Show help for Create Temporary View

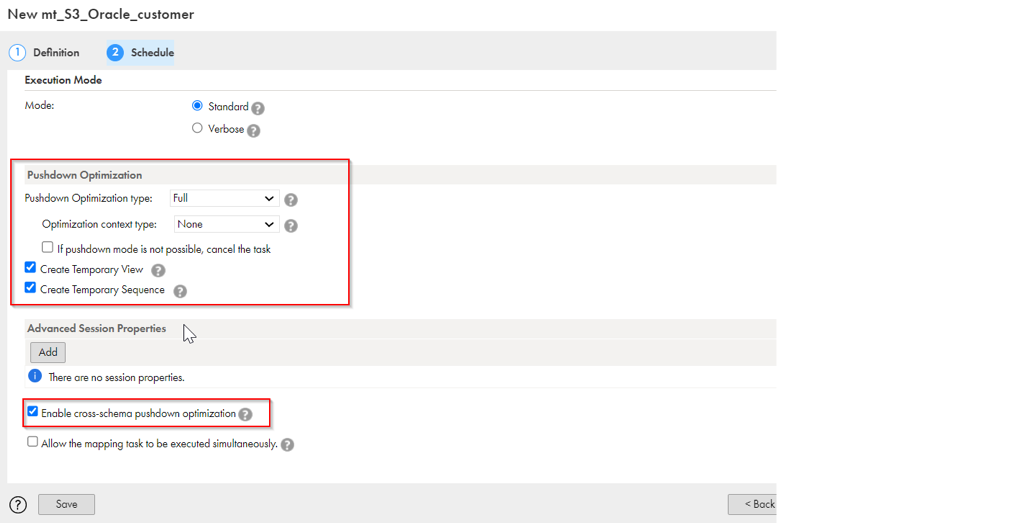point(158,270)
